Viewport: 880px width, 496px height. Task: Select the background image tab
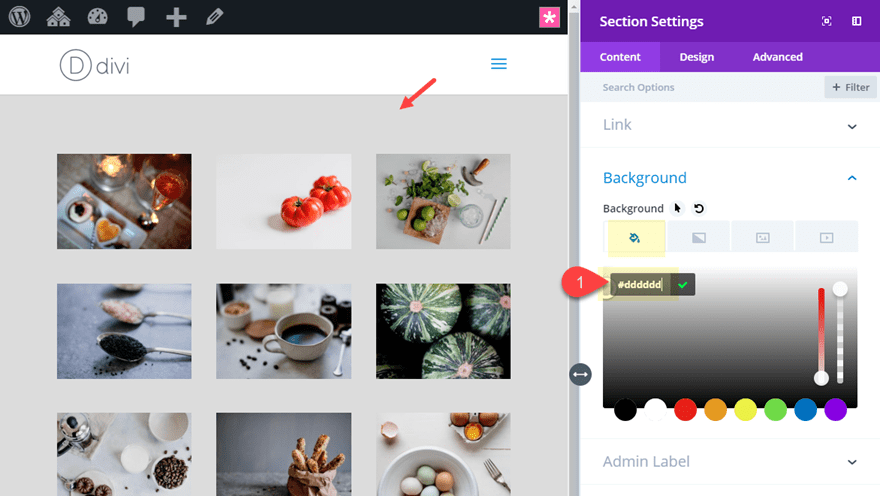pyautogui.click(x=763, y=238)
